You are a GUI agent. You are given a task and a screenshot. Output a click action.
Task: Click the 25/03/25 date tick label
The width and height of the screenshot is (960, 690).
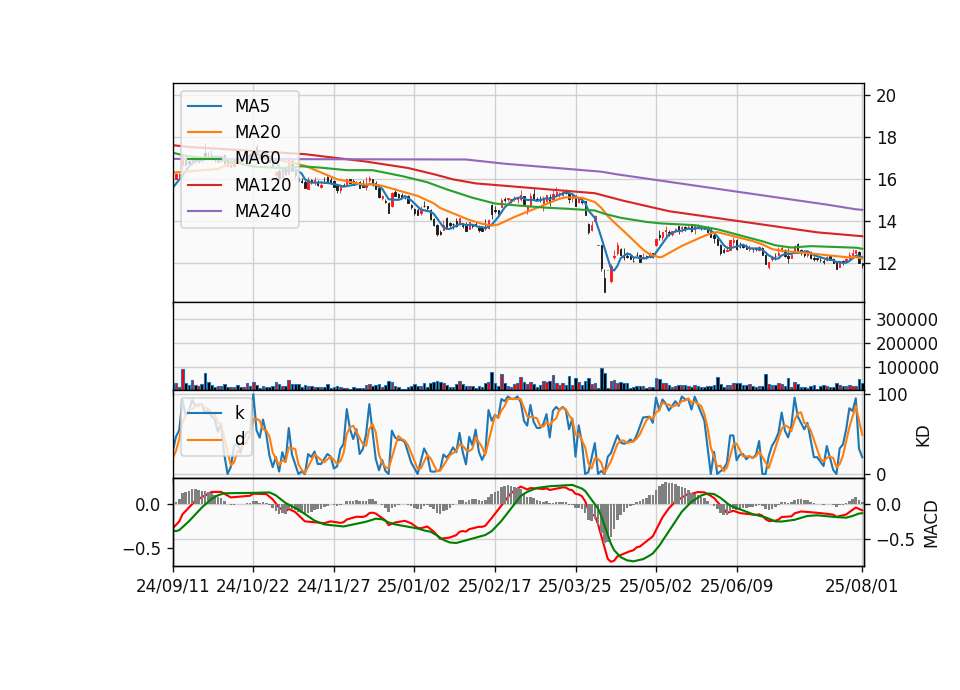coord(575,586)
